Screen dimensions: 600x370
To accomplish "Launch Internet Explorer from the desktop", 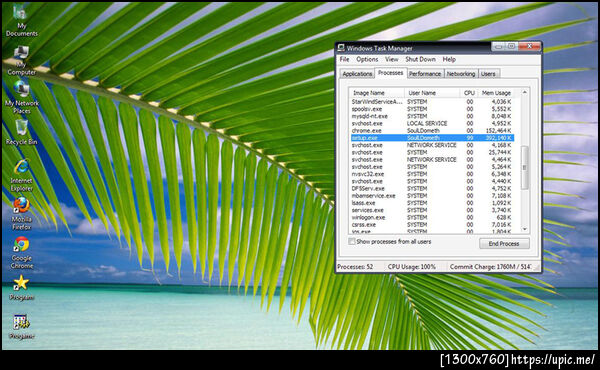I will point(21,175).
